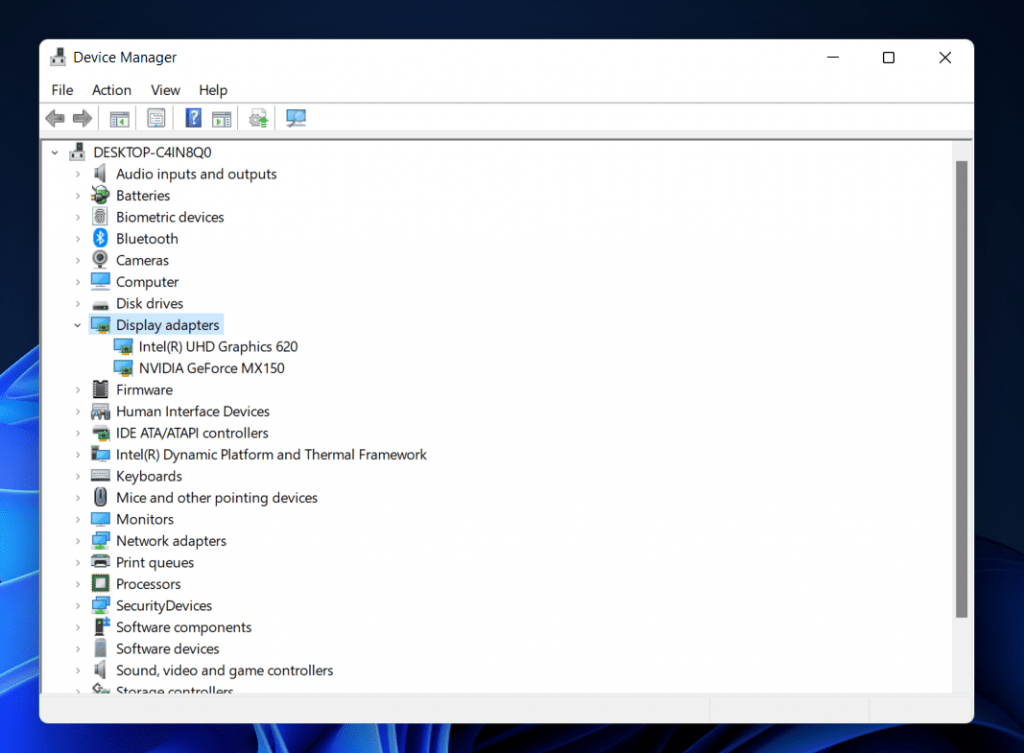
Task: Select NVIDIA GeForce MX150 device
Action: point(211,368)
